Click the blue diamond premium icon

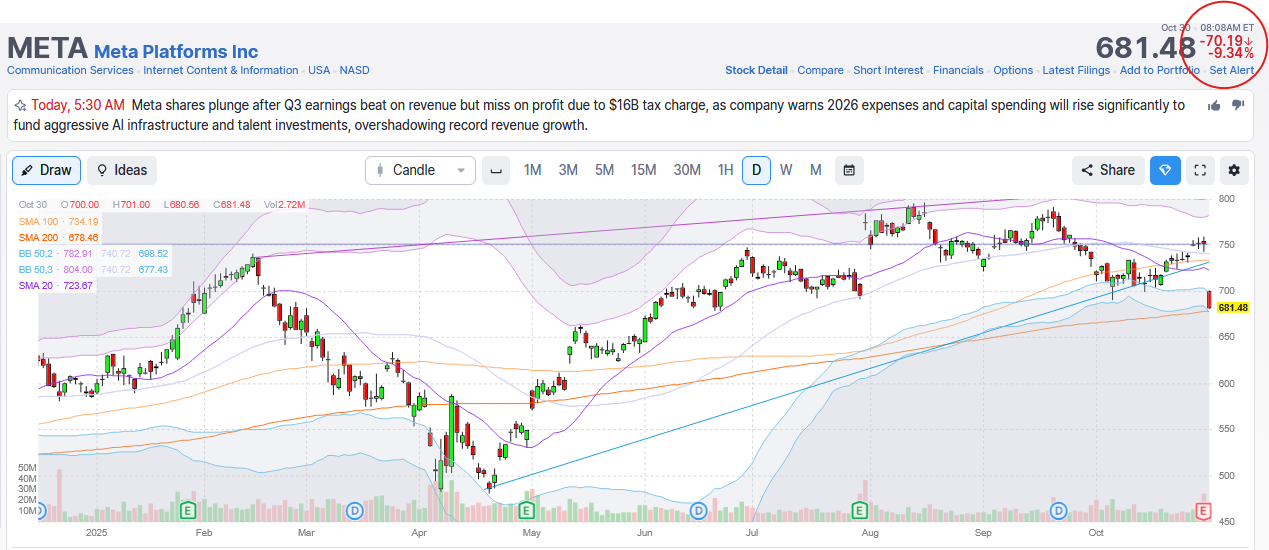1164,170
